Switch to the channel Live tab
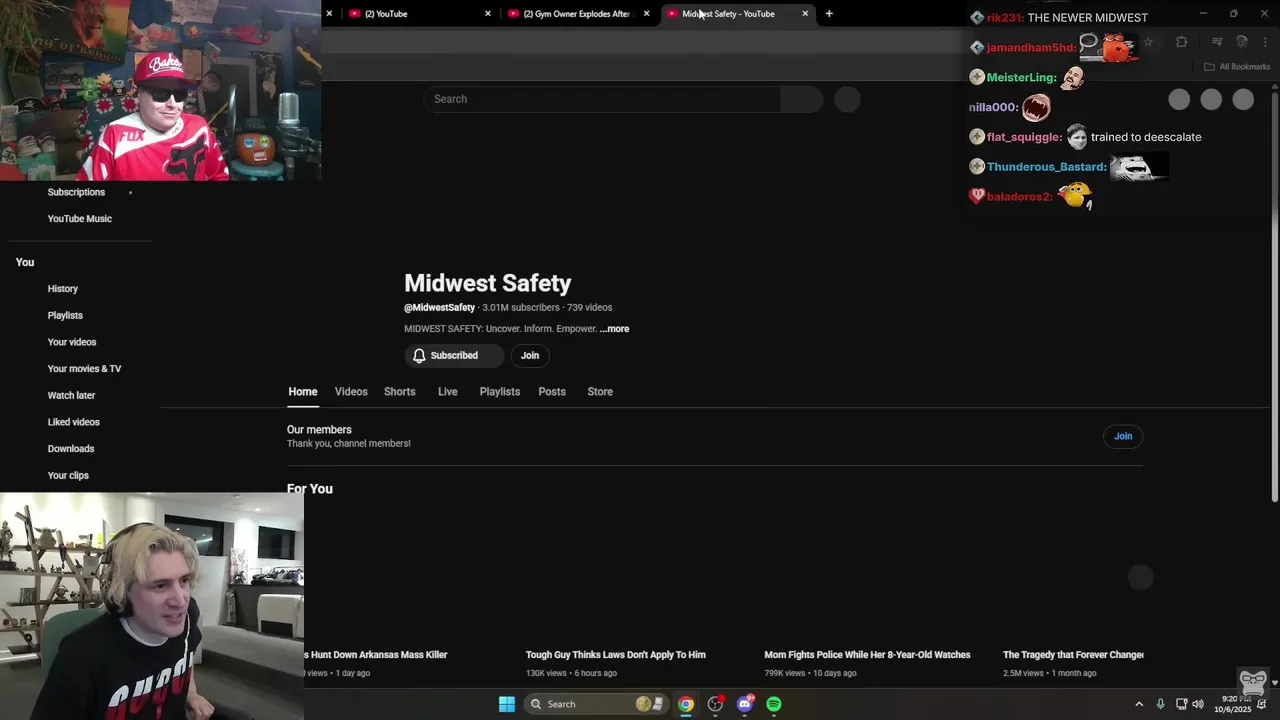Viewport: 1280px width, 720px height. click(448, 392)
